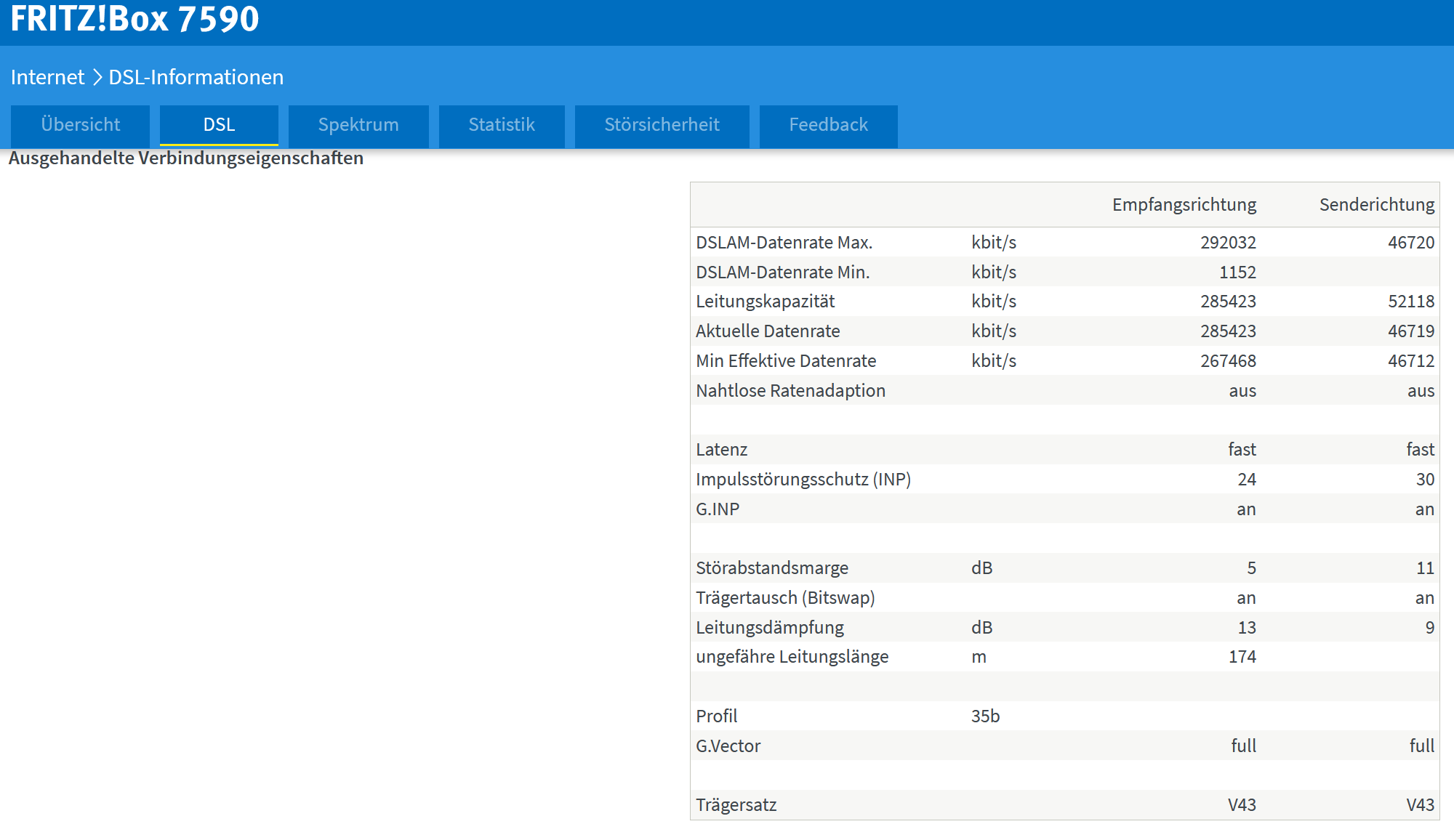Image resolution: width=1454 pixels, height=840 pixels.
Task: Click the Aktuelle Datenrate receive value 285423
Action: [1227, 331]
